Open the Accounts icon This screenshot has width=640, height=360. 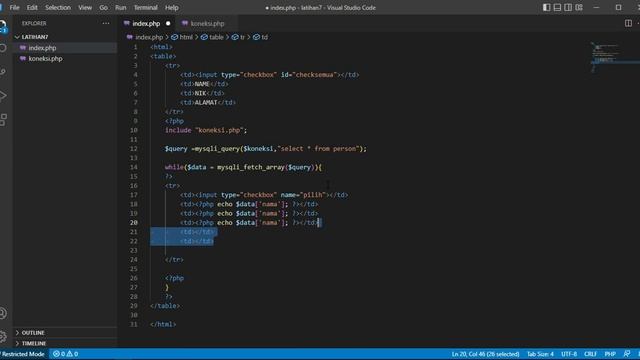(x=3, y=313)
